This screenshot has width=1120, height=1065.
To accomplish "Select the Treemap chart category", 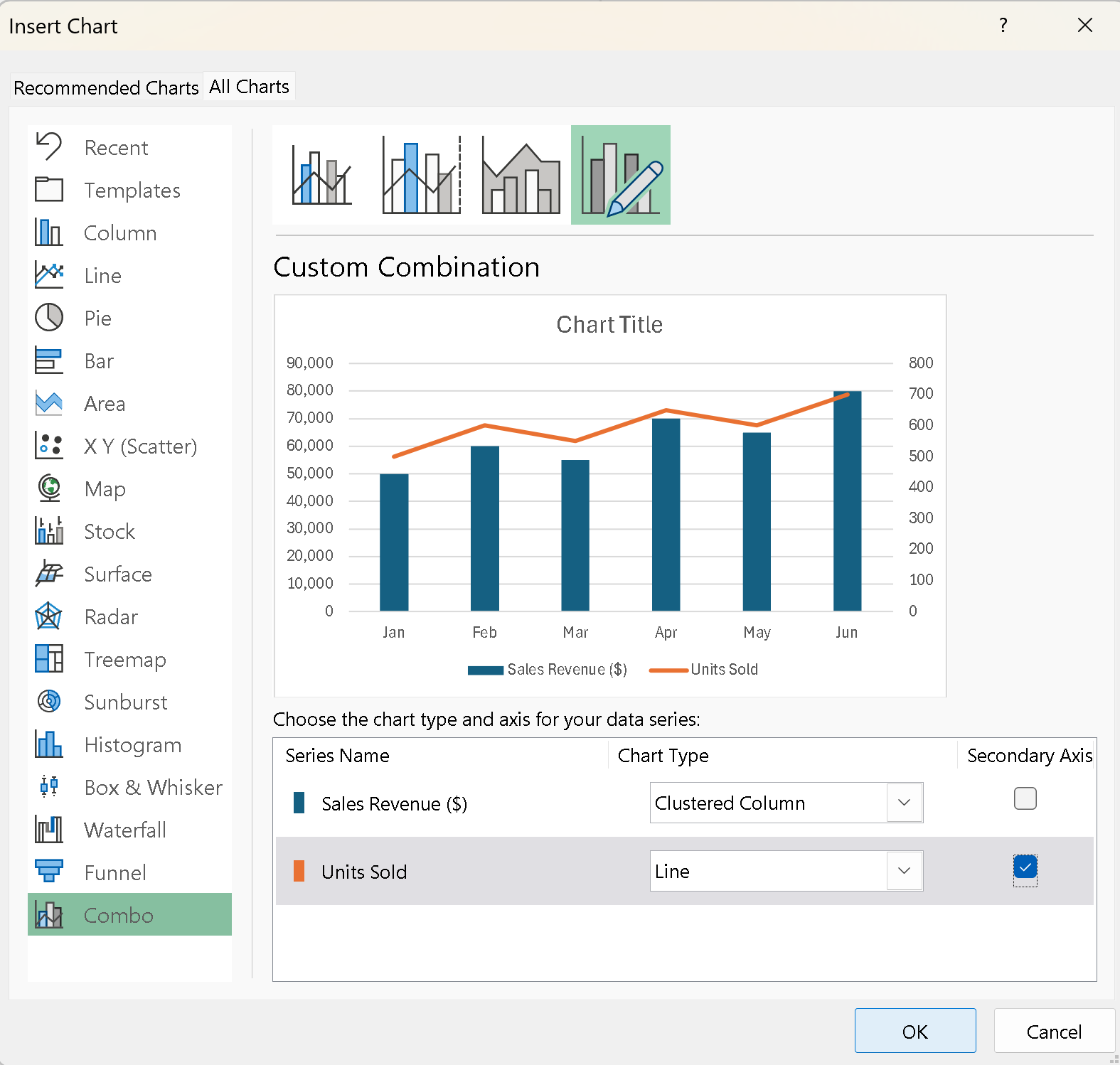I will point(124,660).
